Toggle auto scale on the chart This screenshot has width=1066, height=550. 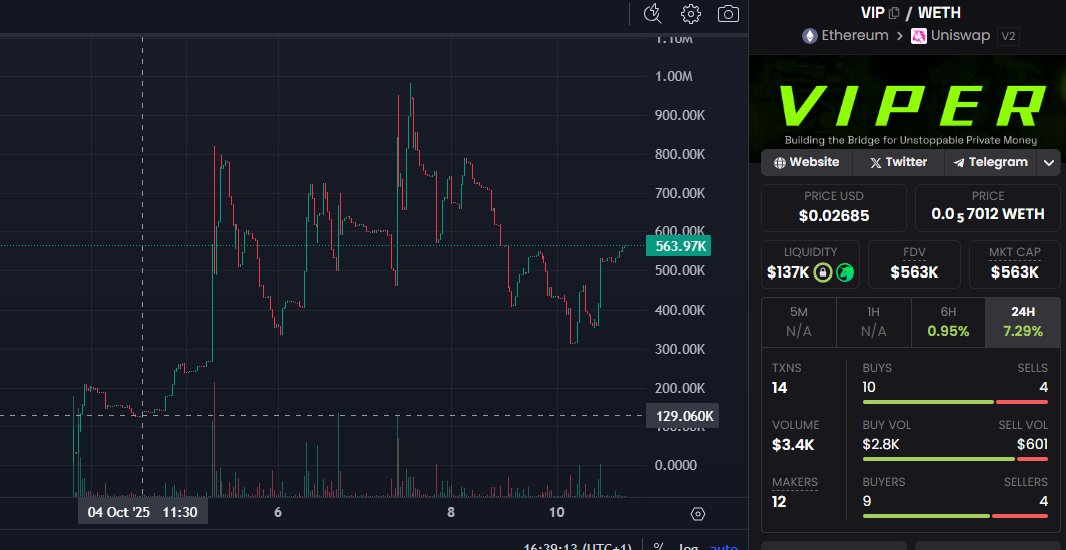722,547
